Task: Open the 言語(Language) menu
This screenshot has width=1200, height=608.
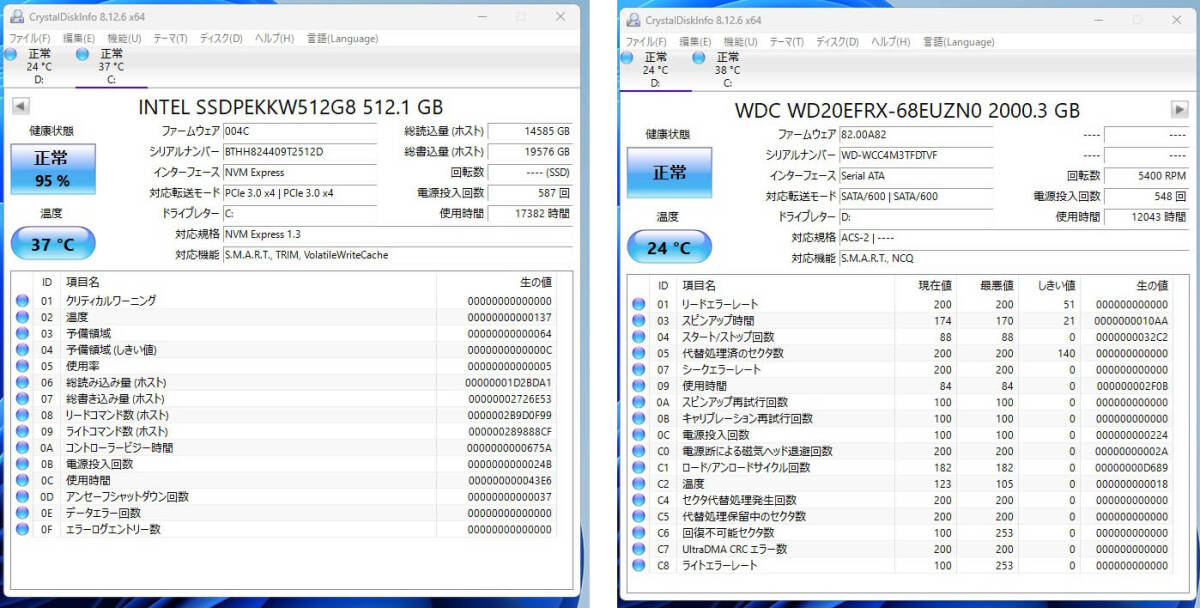Action: tap(342, 39)
